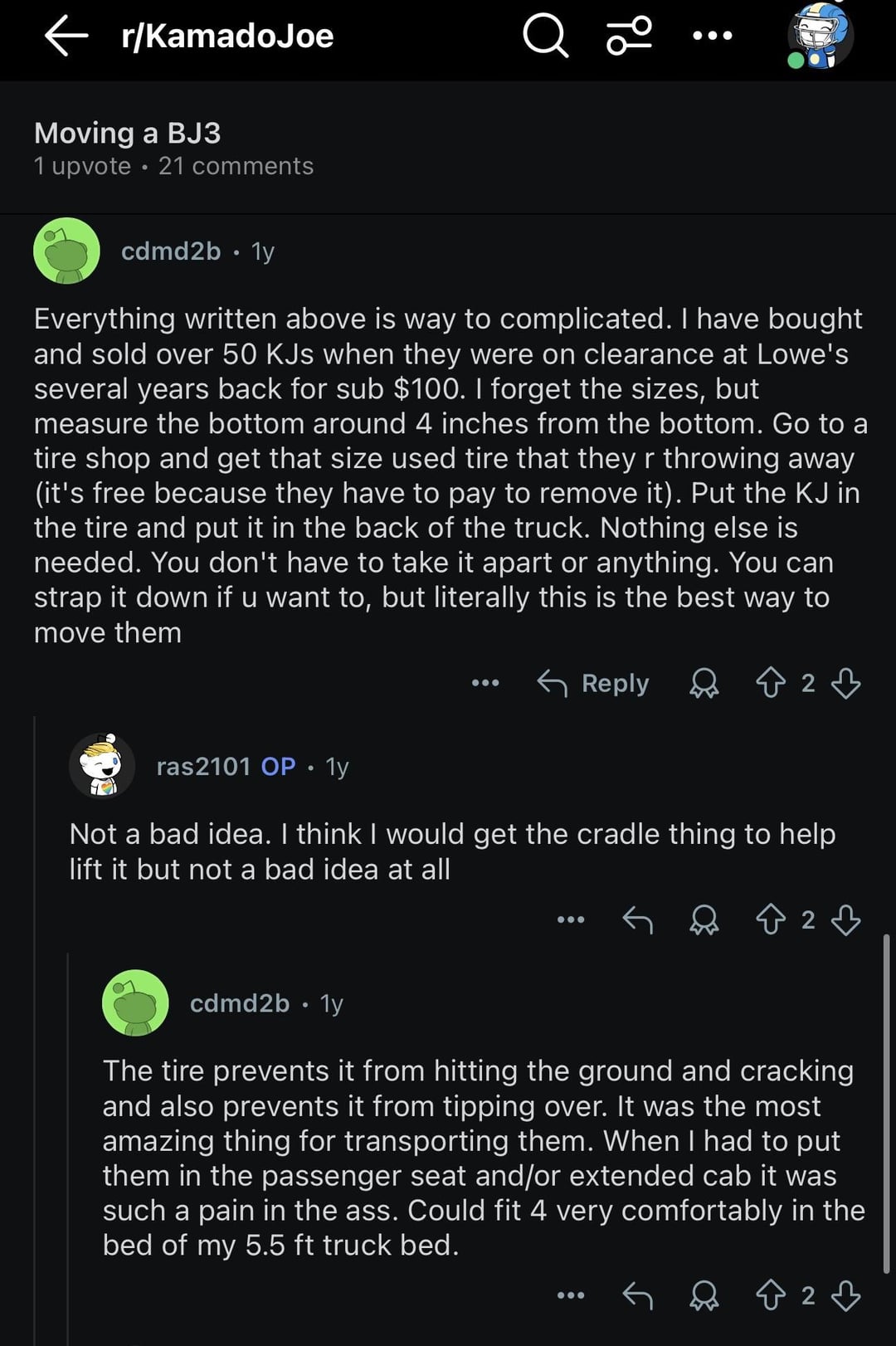This screenshot has width=896, height=1346.
Task: Upvote ras2101's cradle comment
Action: [771, 919]
